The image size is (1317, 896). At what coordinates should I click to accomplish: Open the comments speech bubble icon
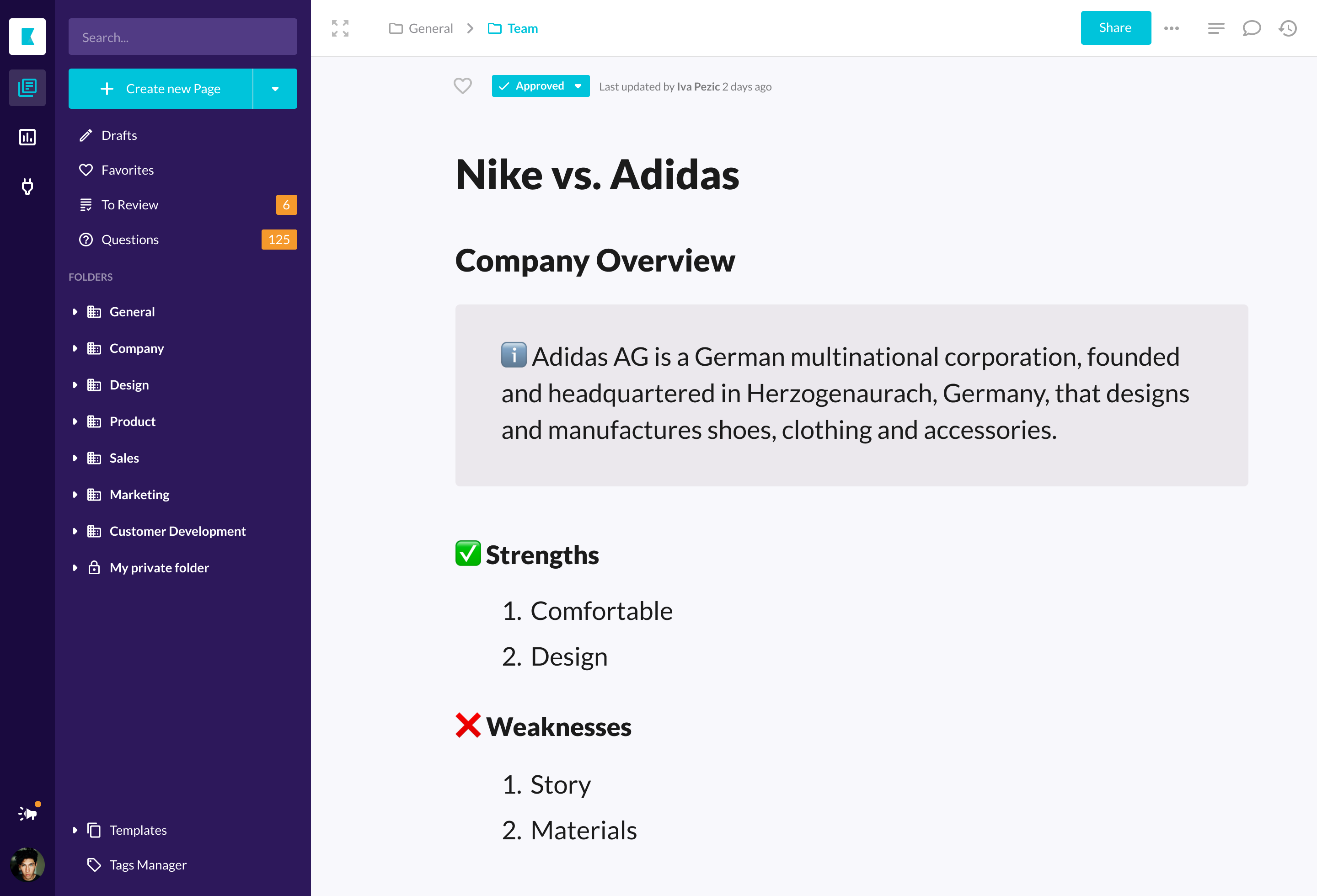tap(1251, 28)
